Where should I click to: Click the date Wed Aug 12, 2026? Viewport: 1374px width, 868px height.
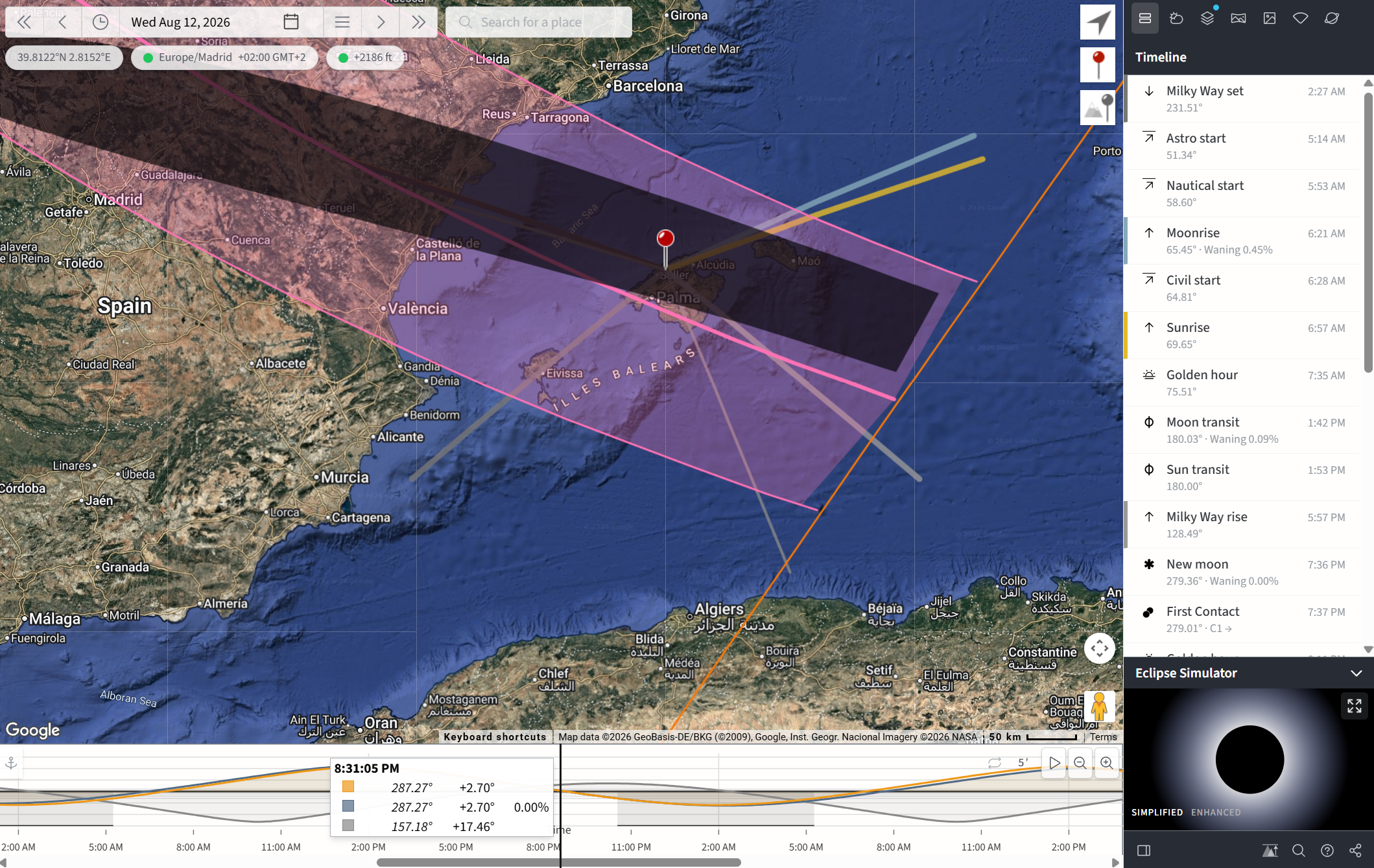181,22
